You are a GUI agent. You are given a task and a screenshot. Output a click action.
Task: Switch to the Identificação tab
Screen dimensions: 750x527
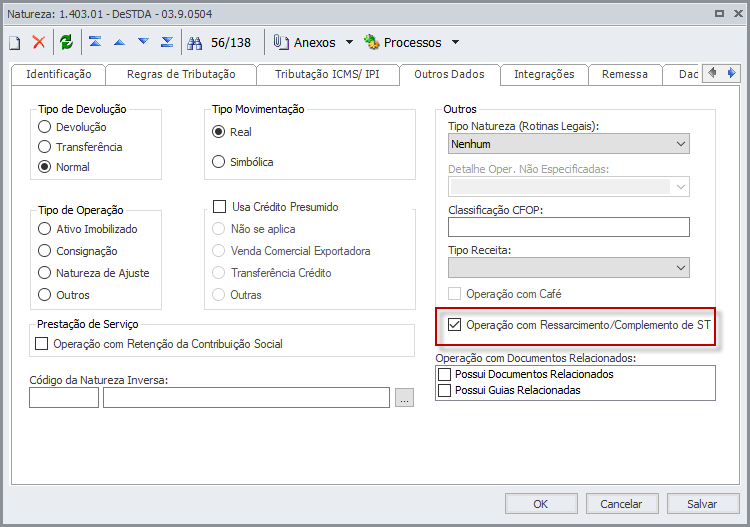click(58, 75)
